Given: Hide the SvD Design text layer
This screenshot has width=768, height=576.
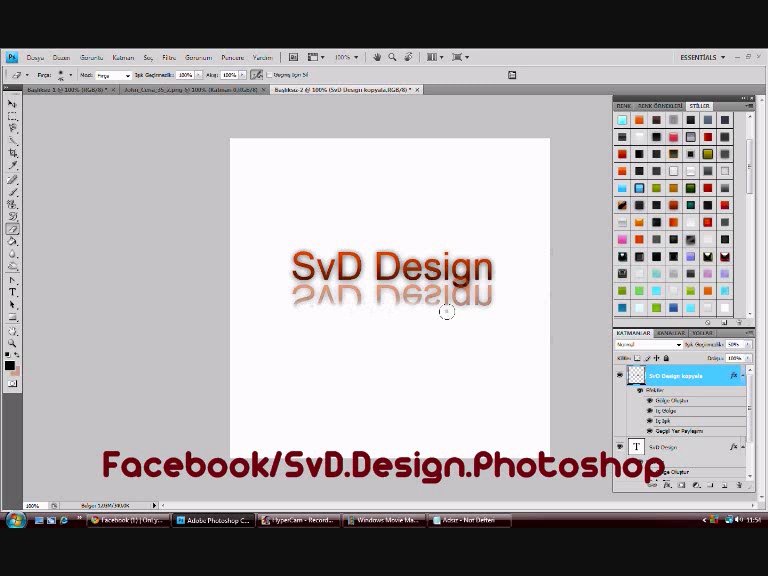Looking at the screenshot, I should click(620, 447).
